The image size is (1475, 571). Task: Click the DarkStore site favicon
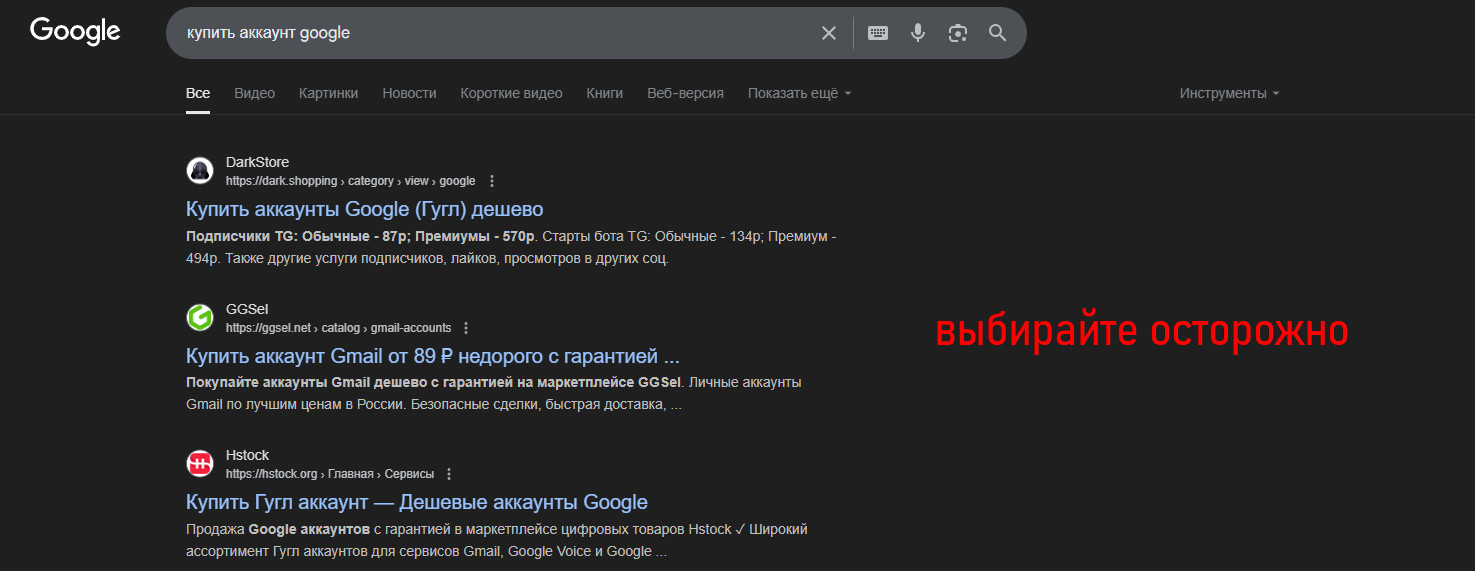point(200,171)
